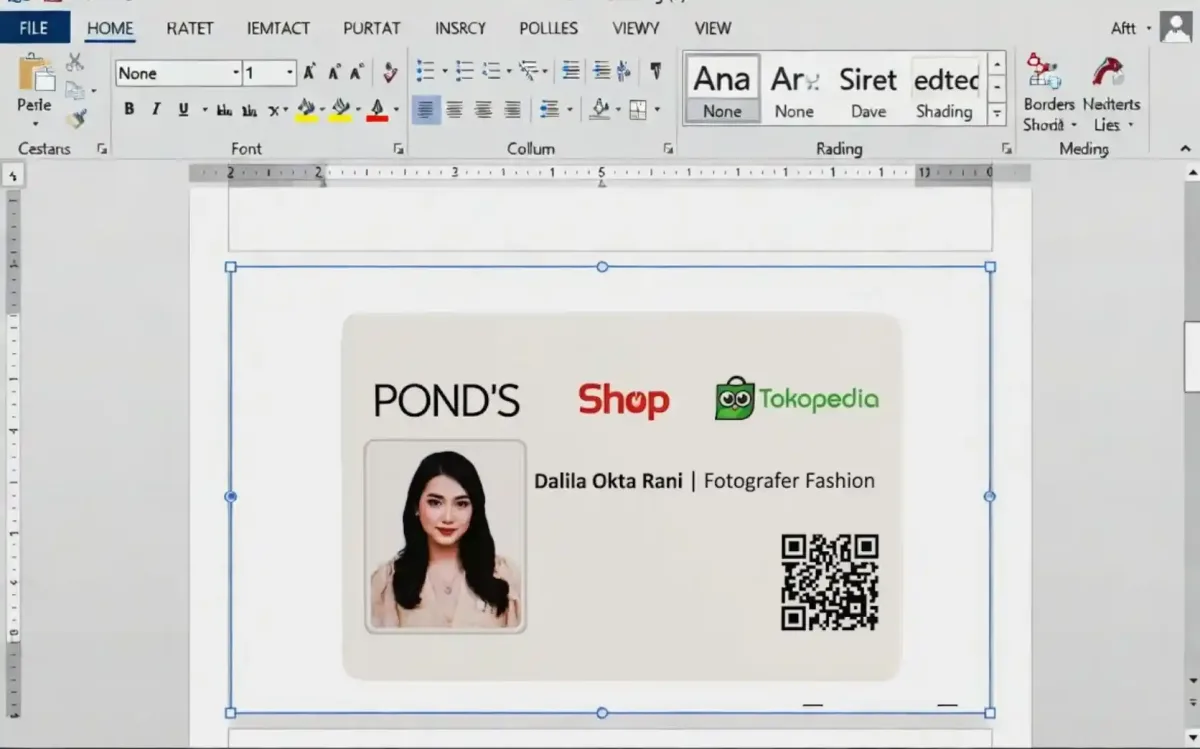This screenshot has height=749, width=1200.
Task: Click the Justify alignment icon
Action: pos(513,110)
